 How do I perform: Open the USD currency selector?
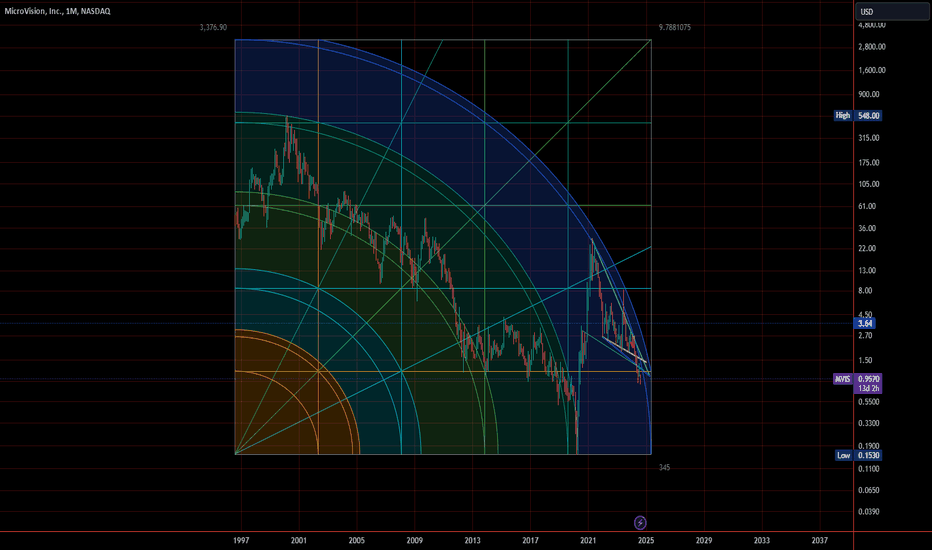pyautogui.click(x=892, y=12)
